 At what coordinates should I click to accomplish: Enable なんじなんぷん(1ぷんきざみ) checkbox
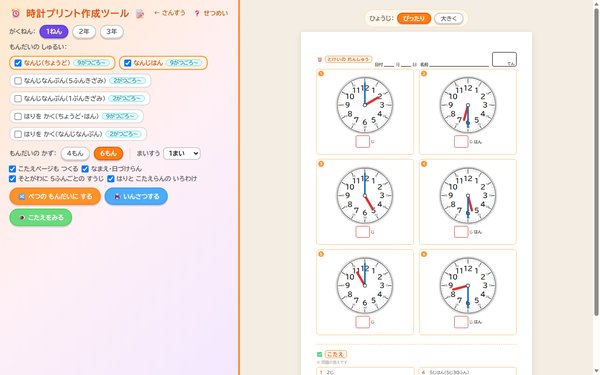click(x=18, y=98)
